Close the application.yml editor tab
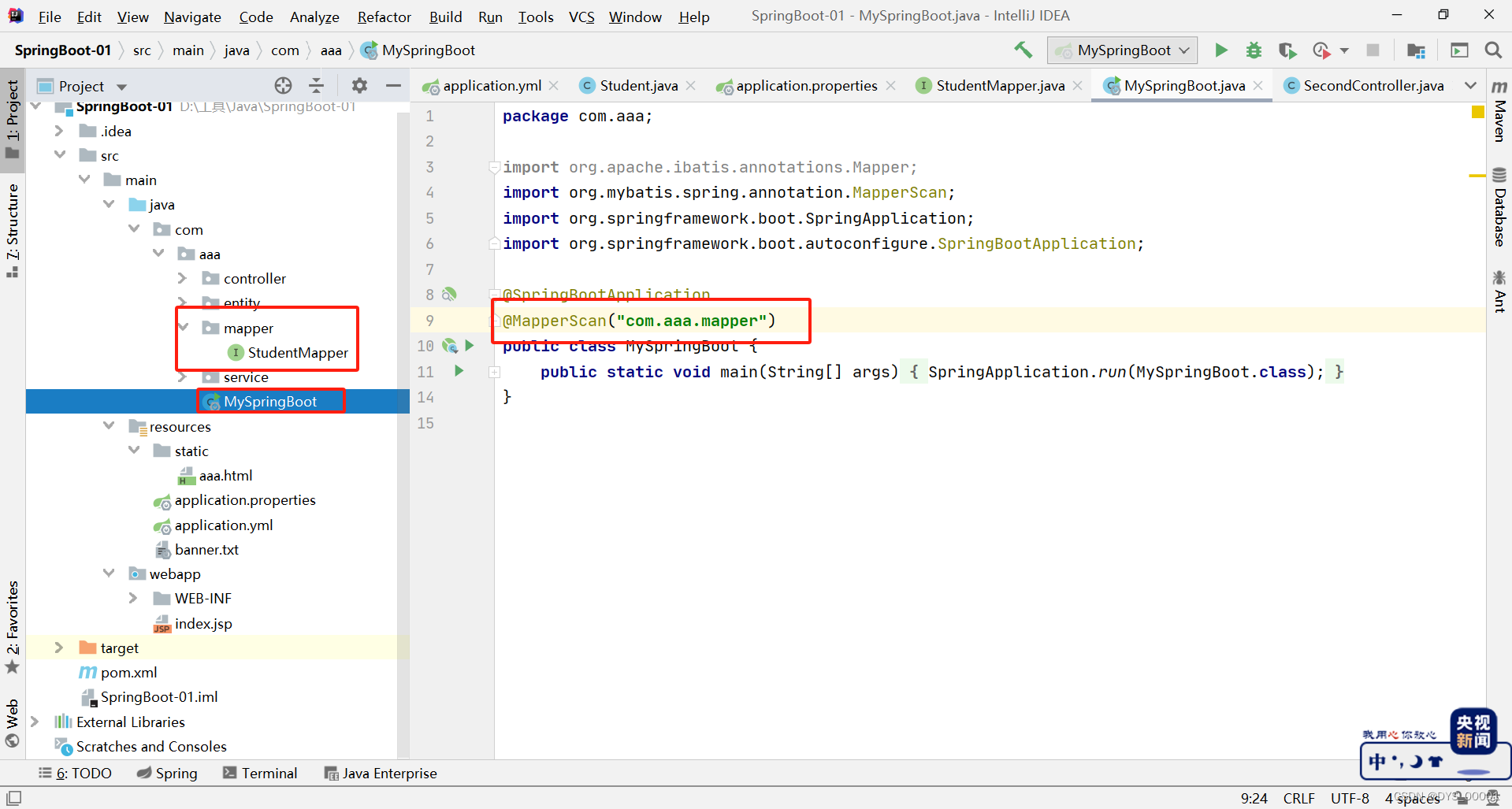The image size is (1512, 809). click(554, 86)
